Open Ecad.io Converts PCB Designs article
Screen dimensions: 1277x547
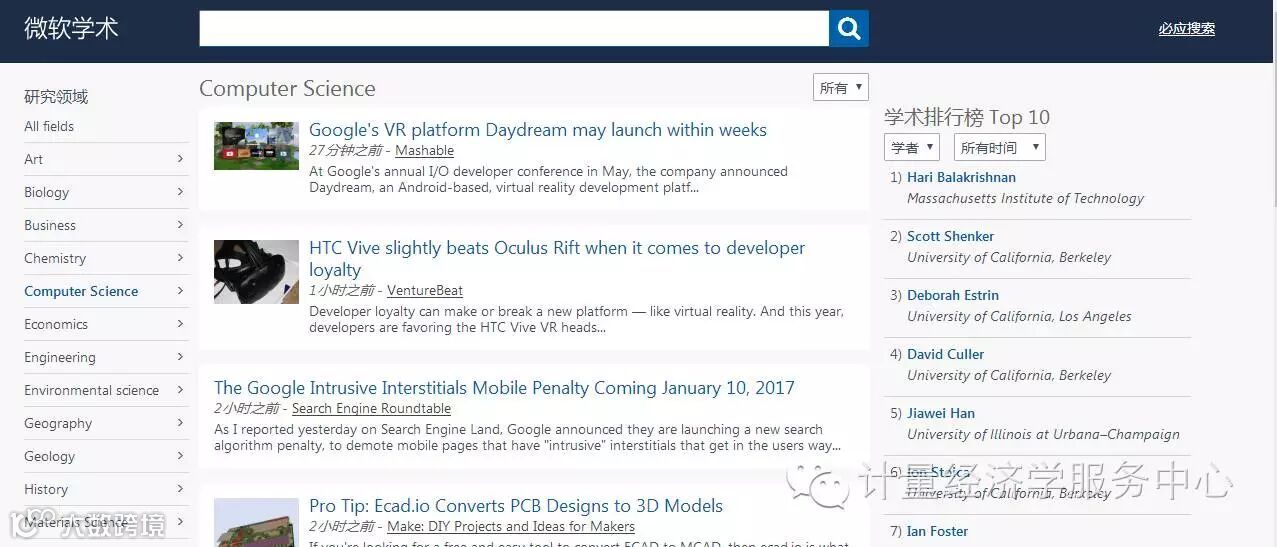click(516, 506)
